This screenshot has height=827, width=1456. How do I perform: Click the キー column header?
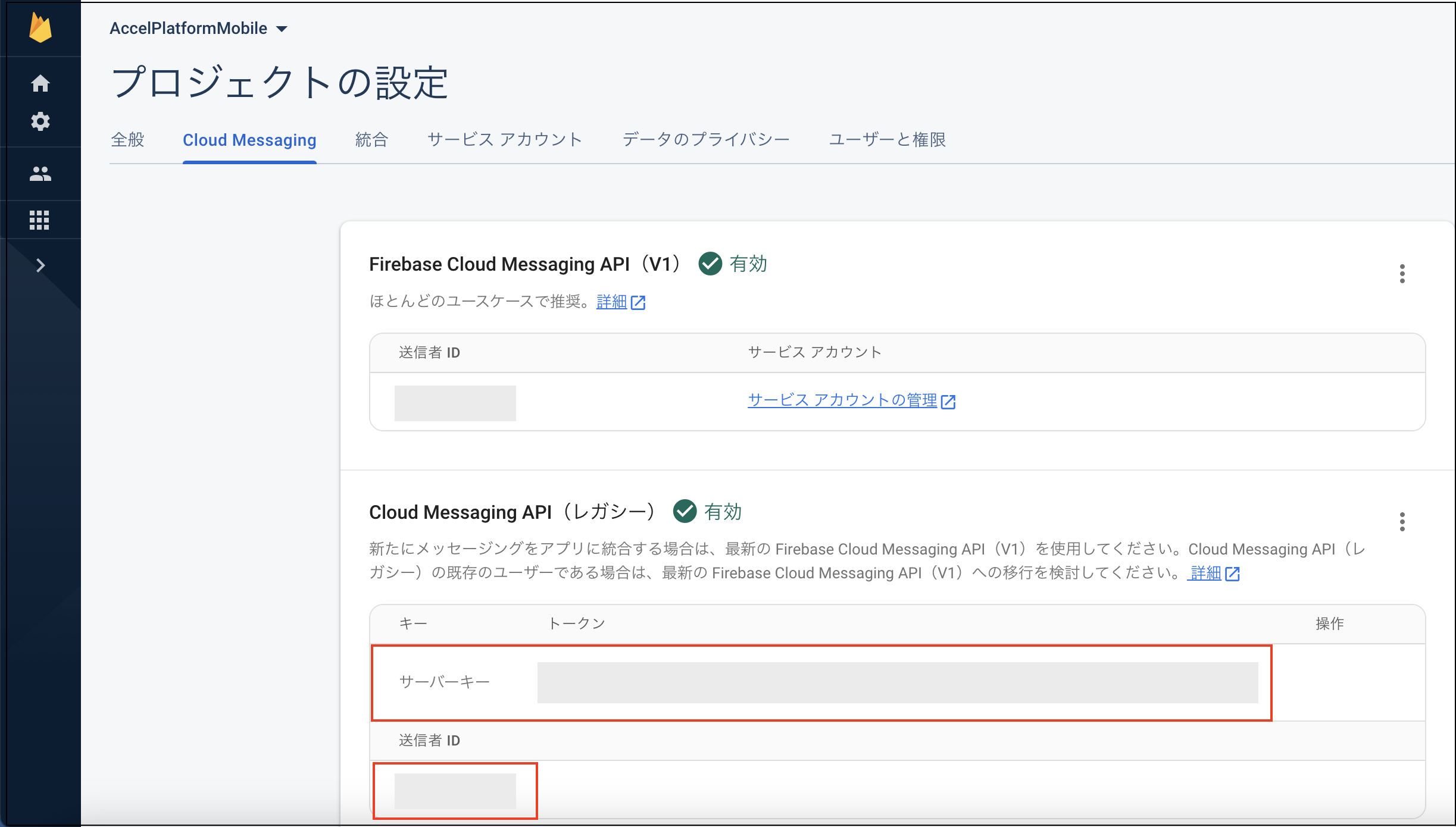pos(413,624)
